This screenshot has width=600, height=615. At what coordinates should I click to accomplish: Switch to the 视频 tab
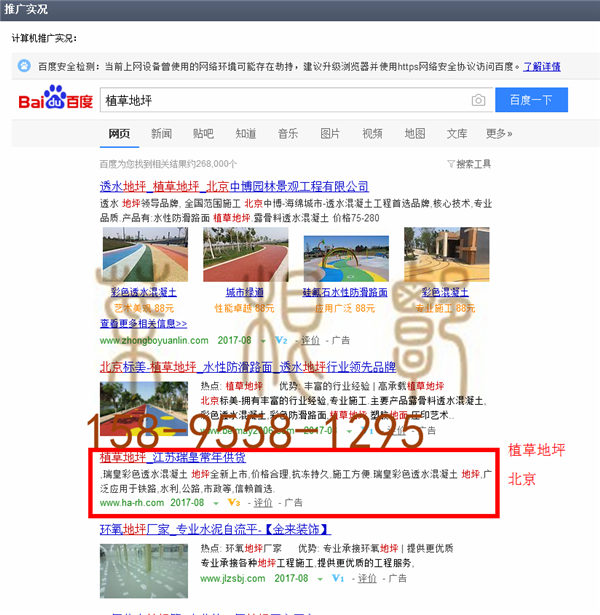(x=372, y=134)
